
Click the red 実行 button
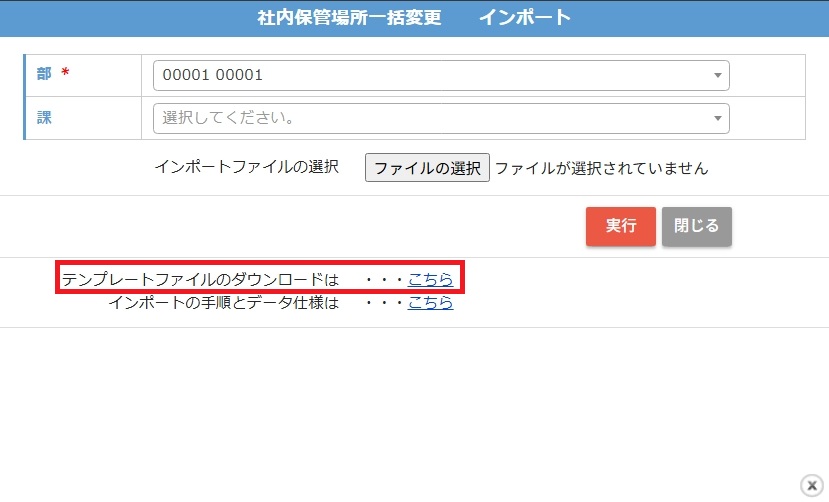tap(620, 226)
